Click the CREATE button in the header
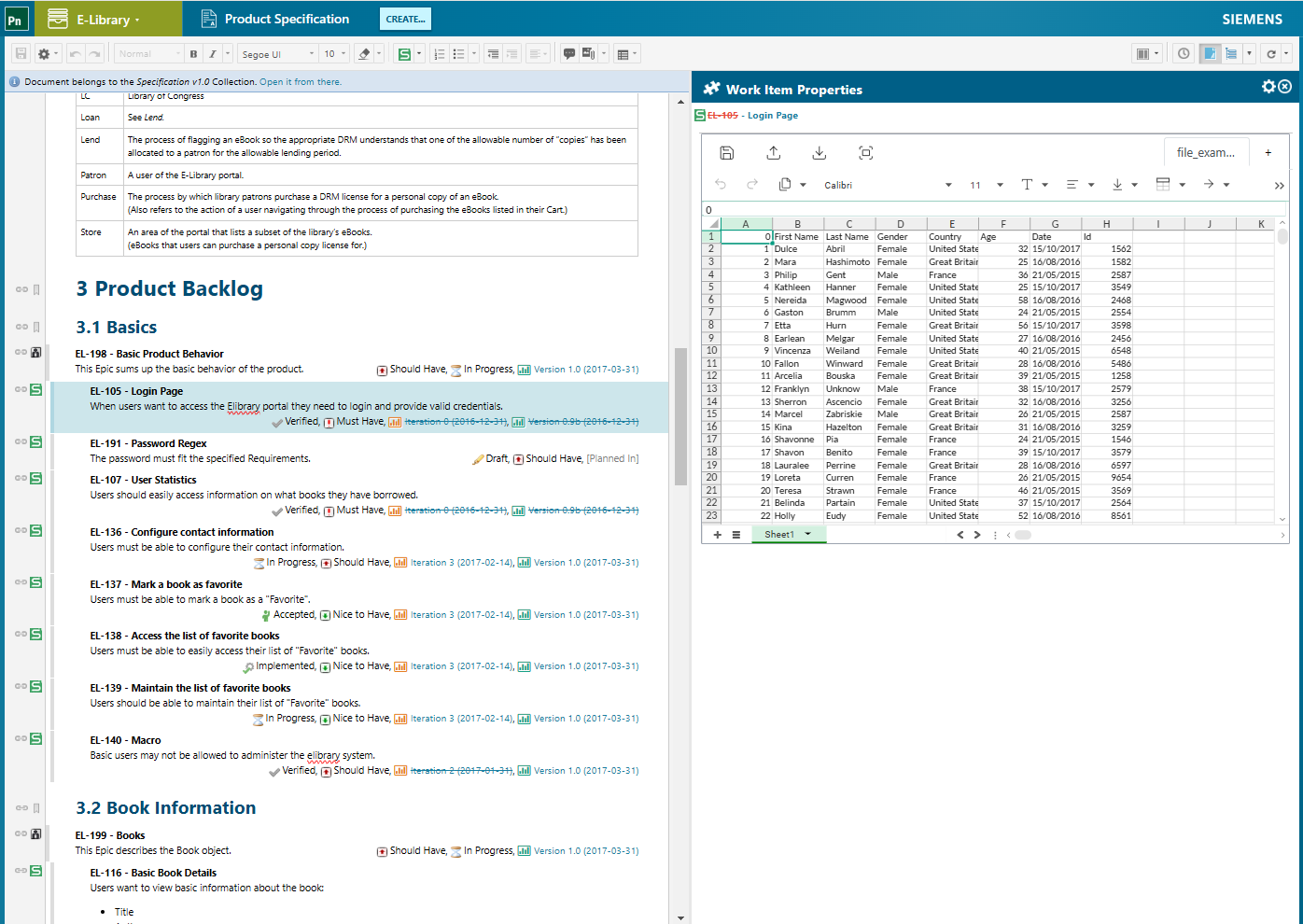This screenshot has height=924, width=1303. (x=405, y=19)
